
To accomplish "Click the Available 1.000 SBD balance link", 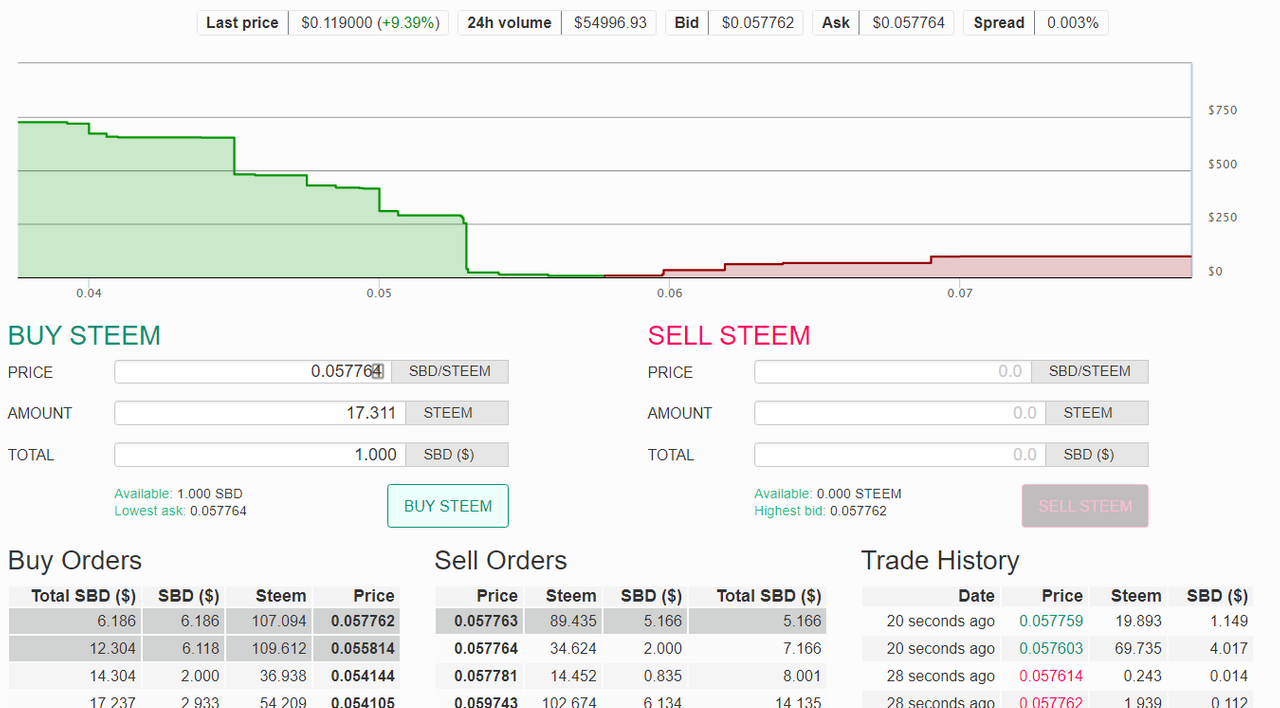I will point(178,494).
